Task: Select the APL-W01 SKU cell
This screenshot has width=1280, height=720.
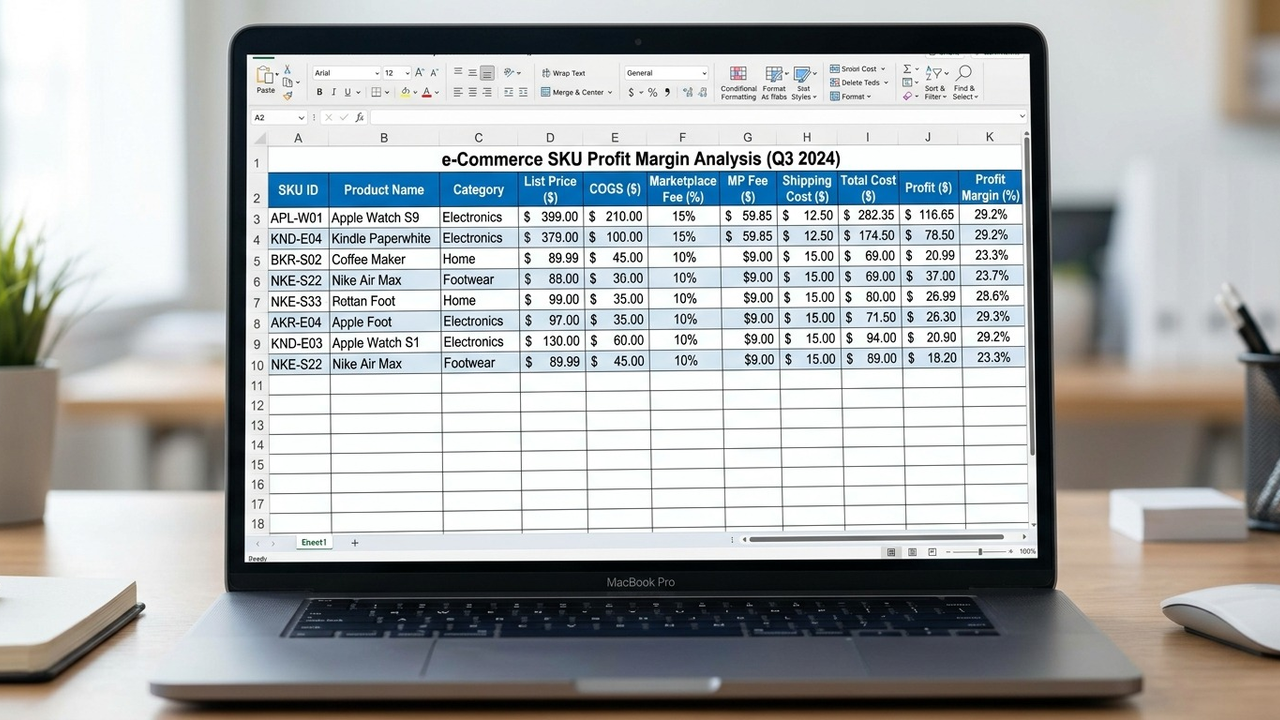Action: (298, 217)
